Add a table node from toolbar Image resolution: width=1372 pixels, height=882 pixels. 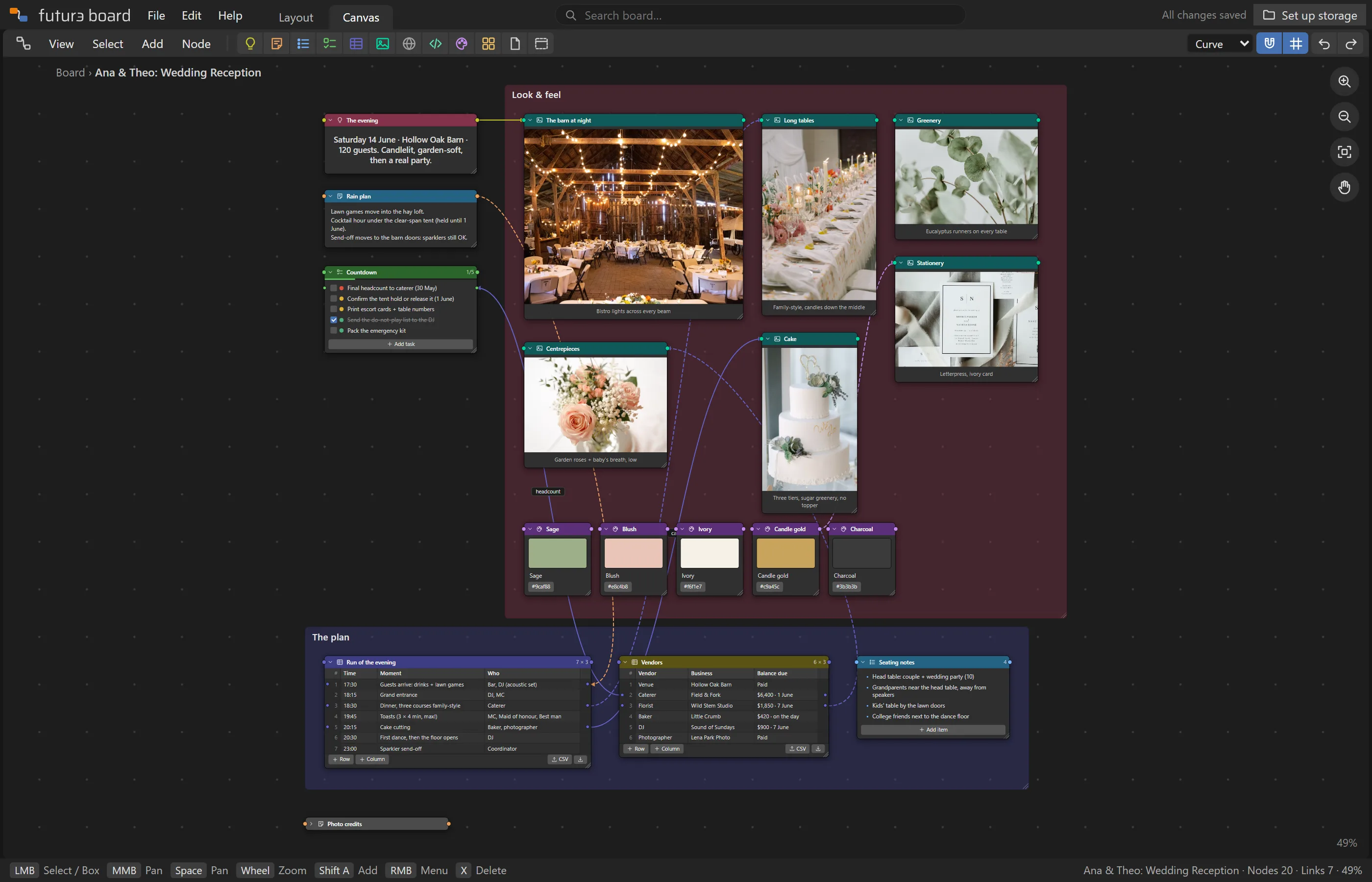click(356, 44)
